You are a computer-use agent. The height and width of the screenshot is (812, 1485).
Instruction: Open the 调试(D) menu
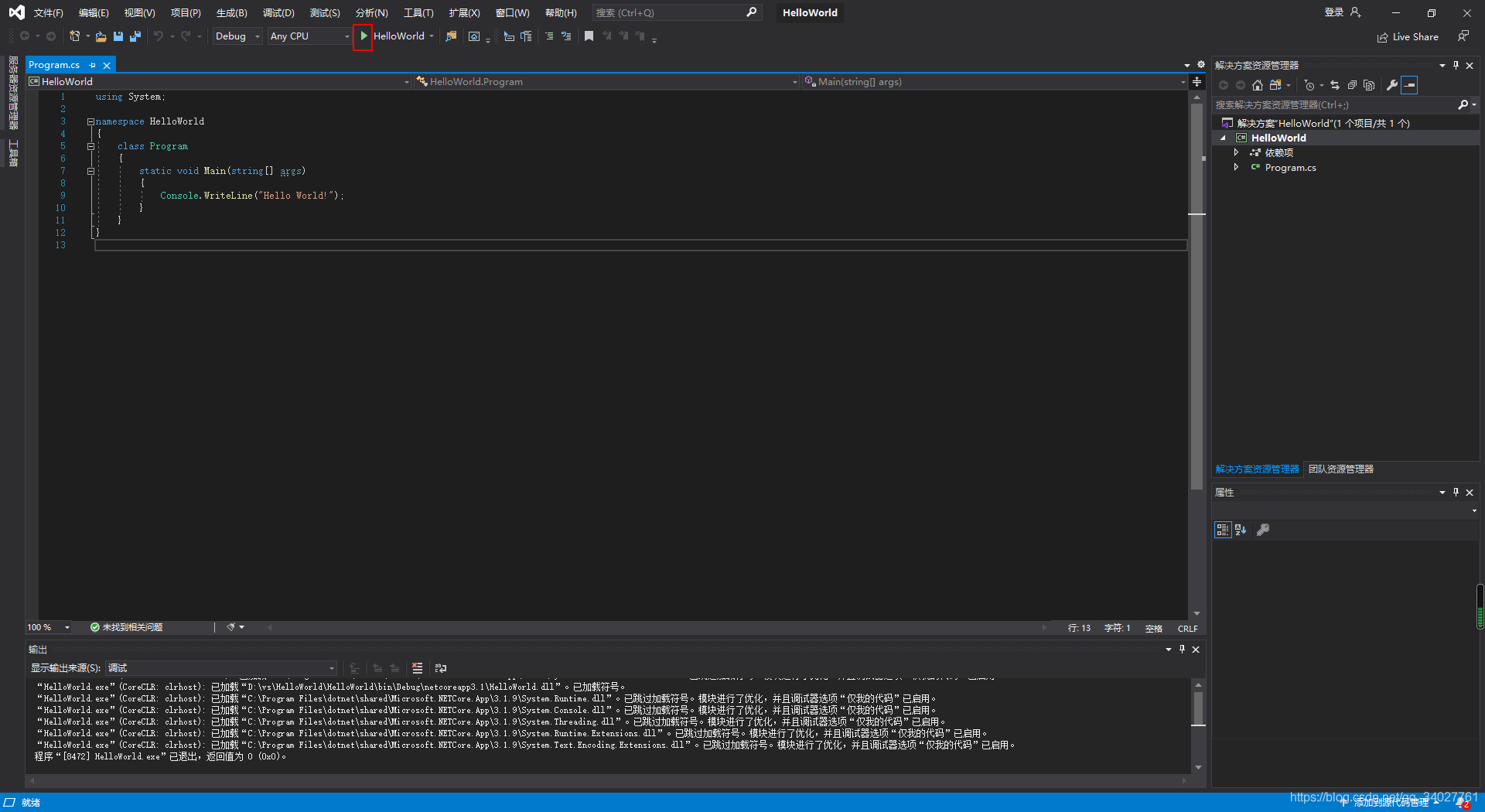278,12
